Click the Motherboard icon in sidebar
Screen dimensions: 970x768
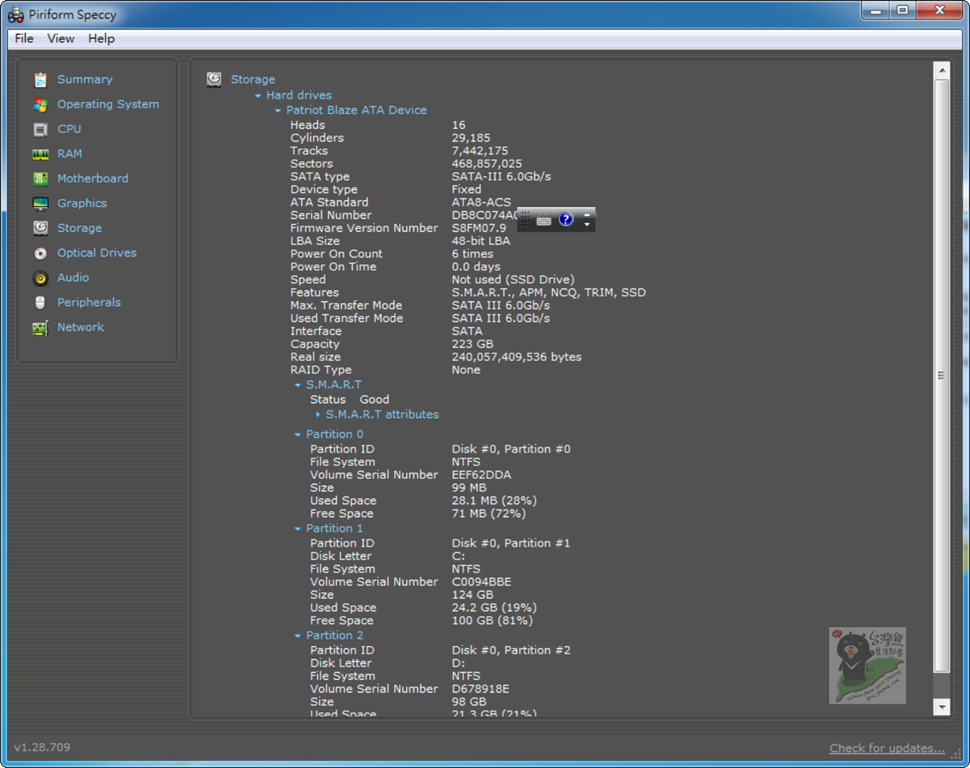[40, 179]
